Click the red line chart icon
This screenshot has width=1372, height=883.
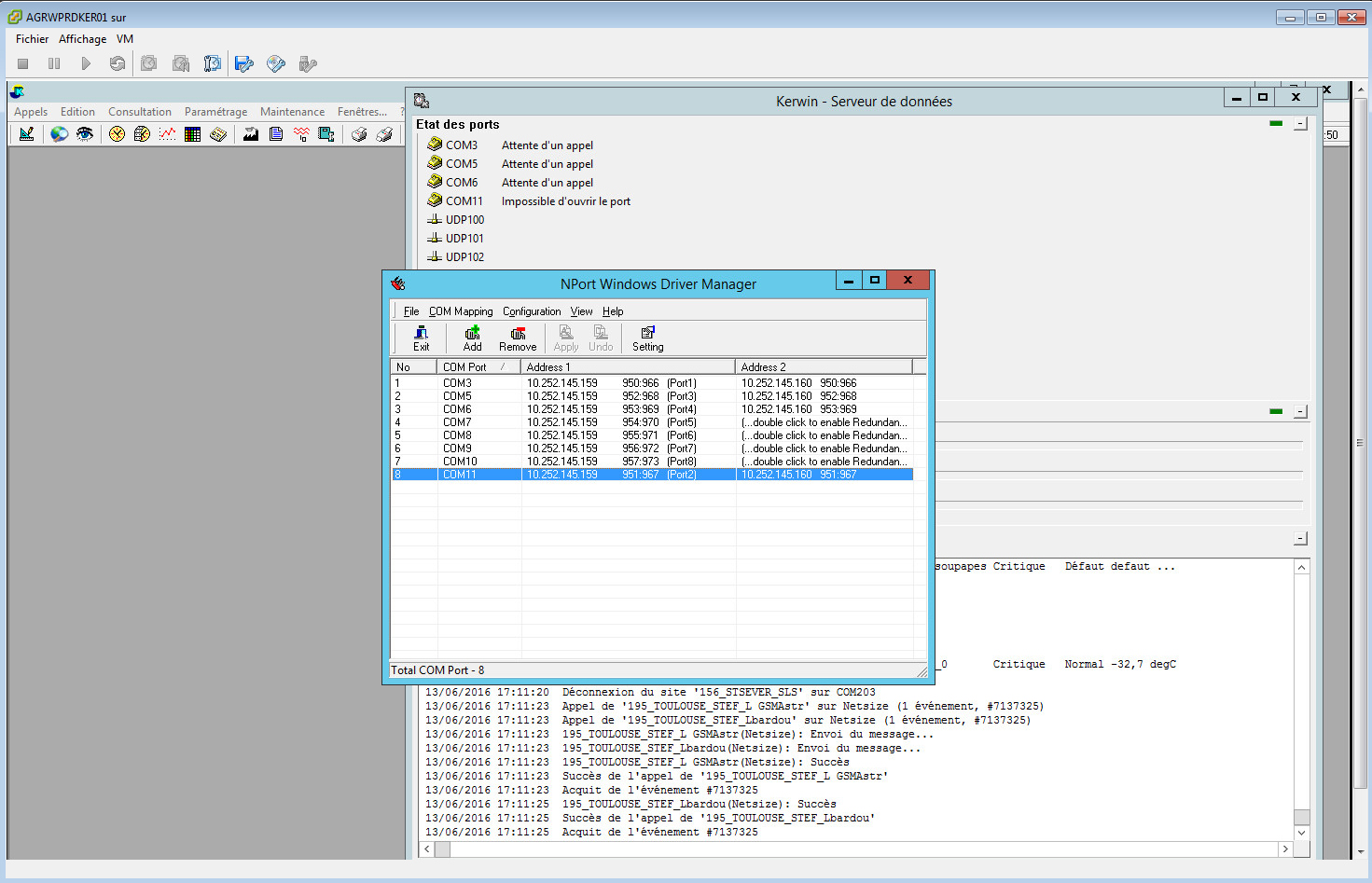pyautogui.click(x=167, y=134)
